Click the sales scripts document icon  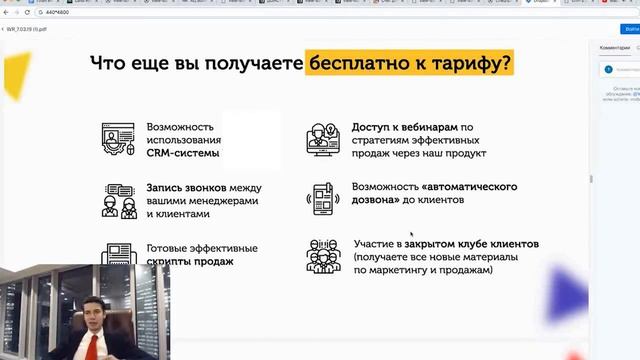click(x=119, y=253)
